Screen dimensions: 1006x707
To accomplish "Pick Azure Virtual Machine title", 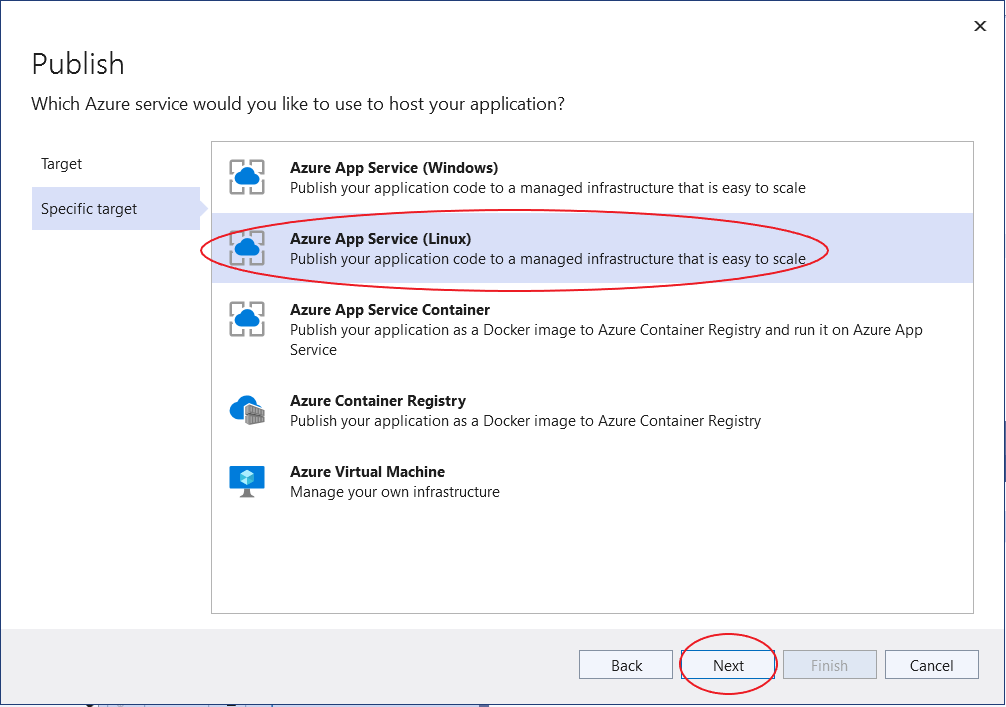I will point(368,472).
